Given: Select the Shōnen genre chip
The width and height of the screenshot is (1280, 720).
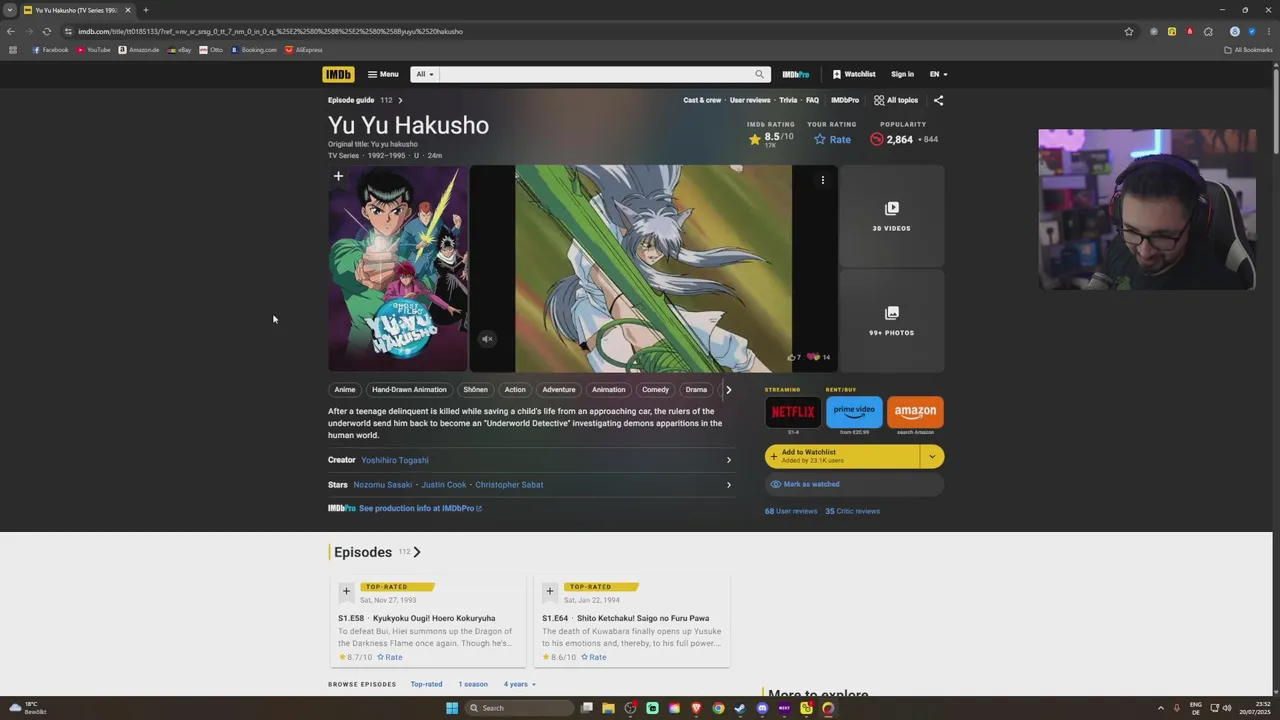Looking at the screenshot, I should (x=475, y=390).
